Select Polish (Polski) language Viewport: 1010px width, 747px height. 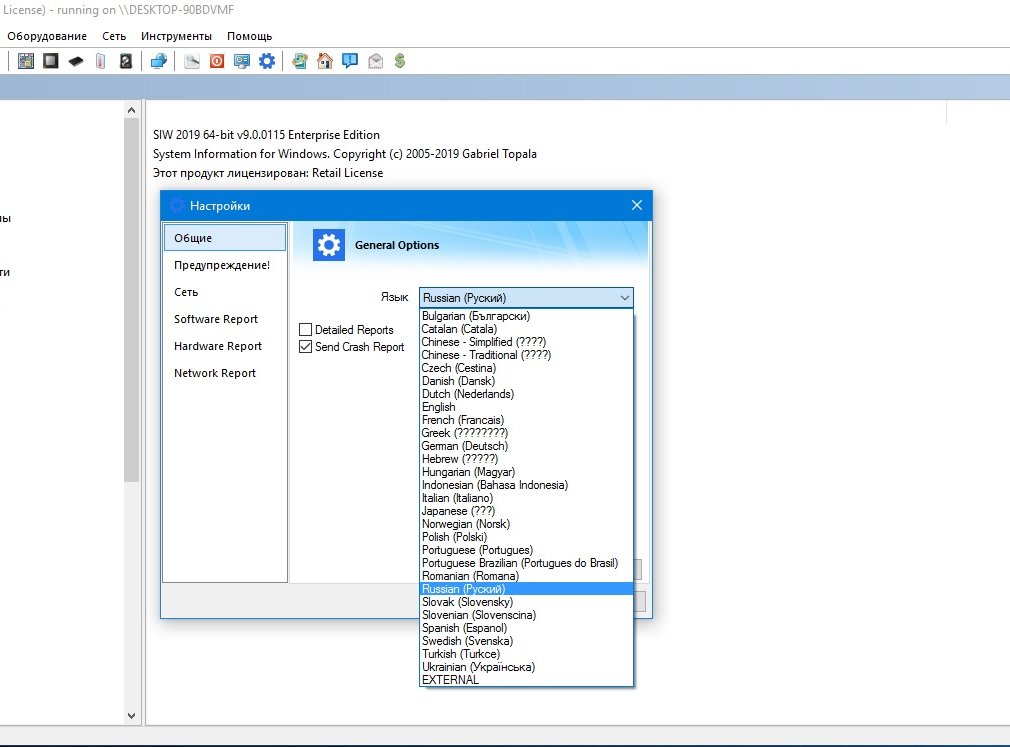coord(526,537)
